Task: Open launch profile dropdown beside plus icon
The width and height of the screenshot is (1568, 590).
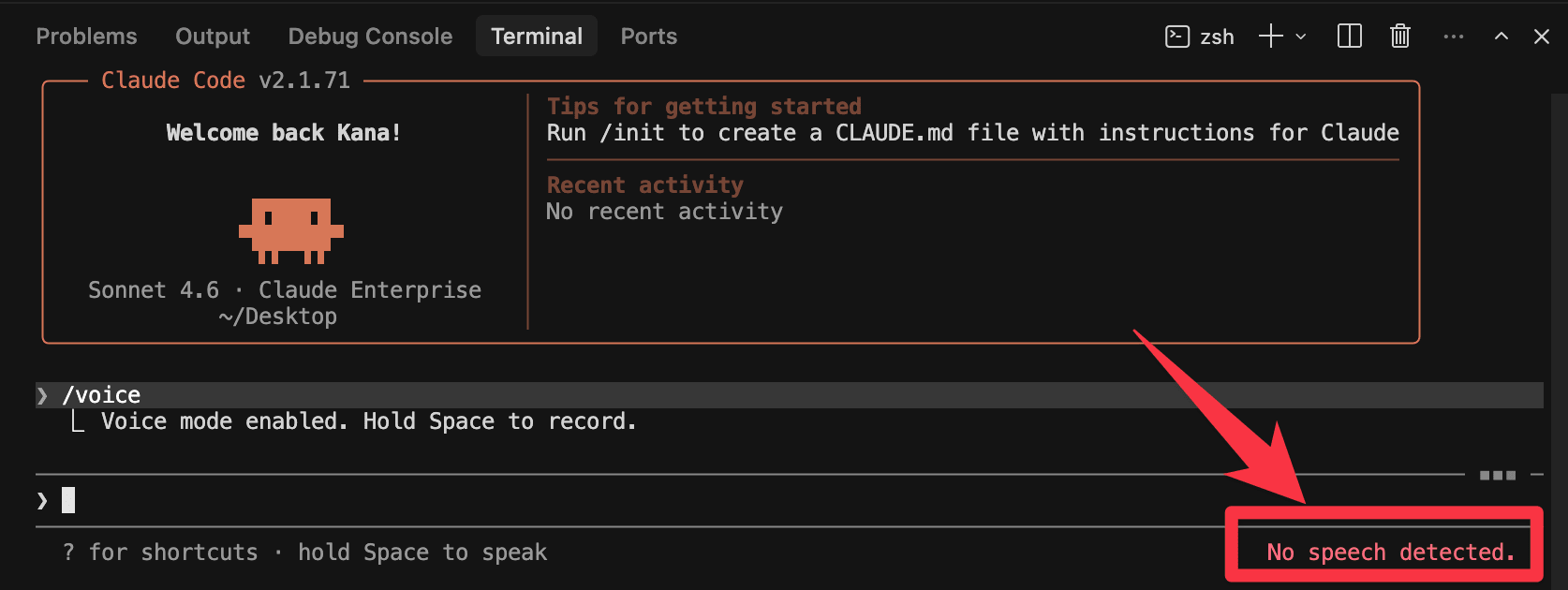Action: (x=1301, y=37)
